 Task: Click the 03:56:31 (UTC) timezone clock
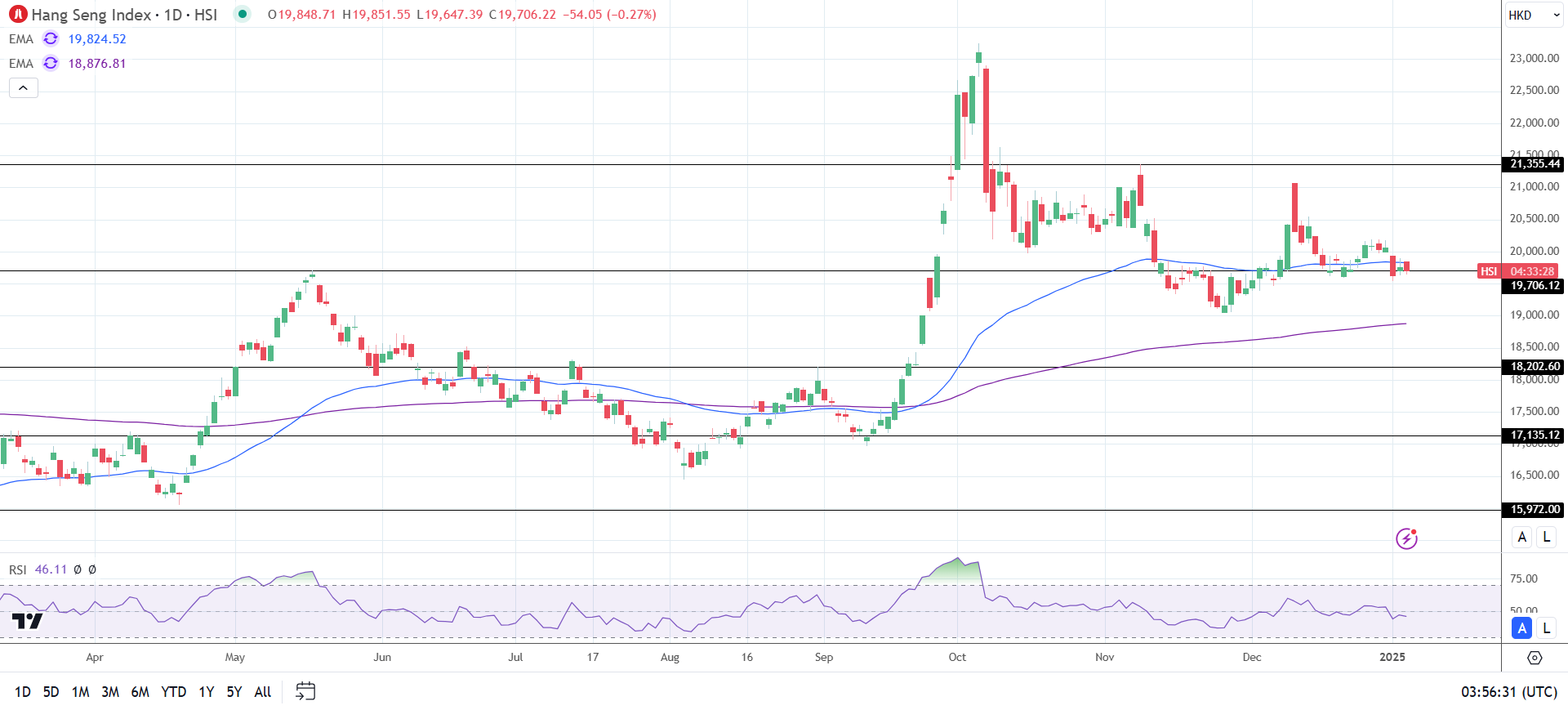[x=1509, y=692]
